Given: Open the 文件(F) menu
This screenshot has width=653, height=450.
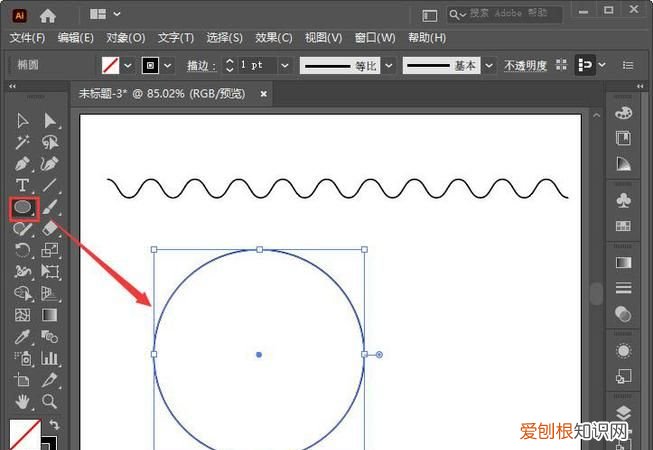Looking at the screenshot, I should tap(27, 38).
